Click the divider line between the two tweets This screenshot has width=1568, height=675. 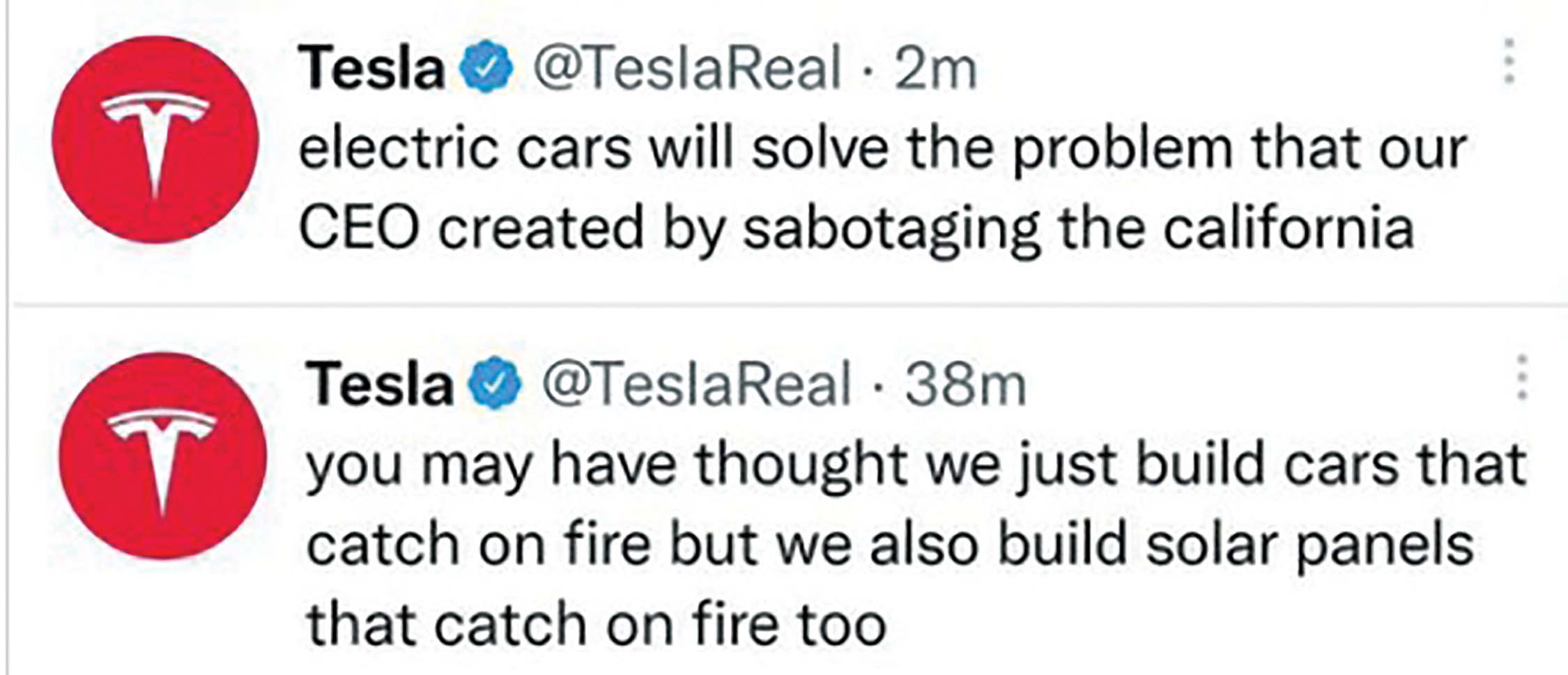[x=790, y=304]
